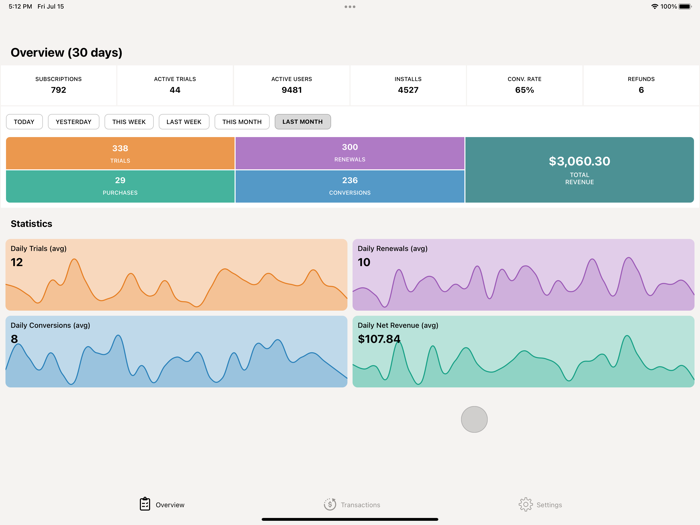This screenshot has height=525, width=700.
Task: Tap the three-dot multitasking icon
Action: point(350,7)
